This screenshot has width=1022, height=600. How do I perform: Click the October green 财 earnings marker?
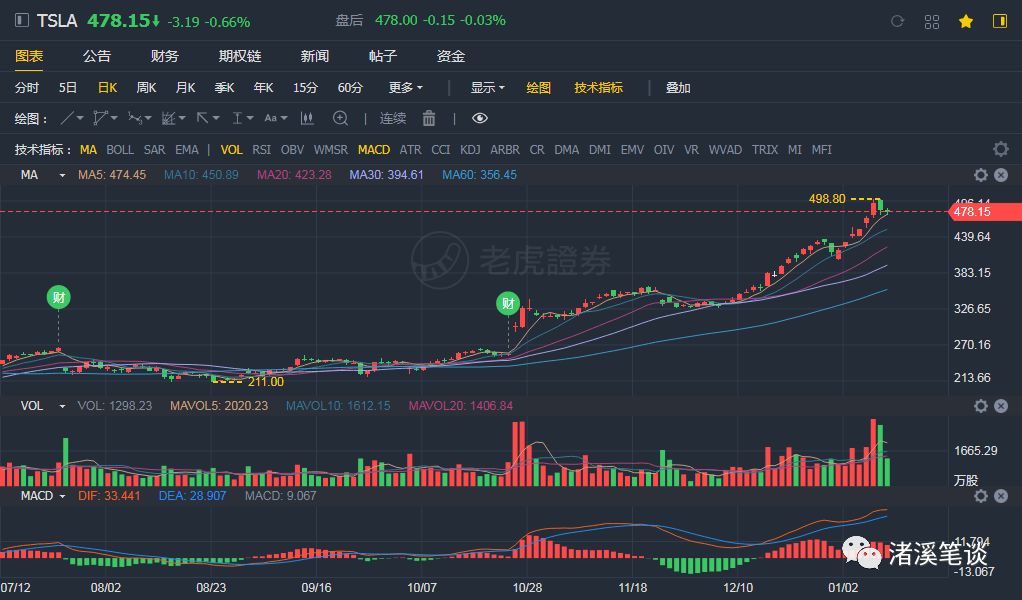pos(508,303)
